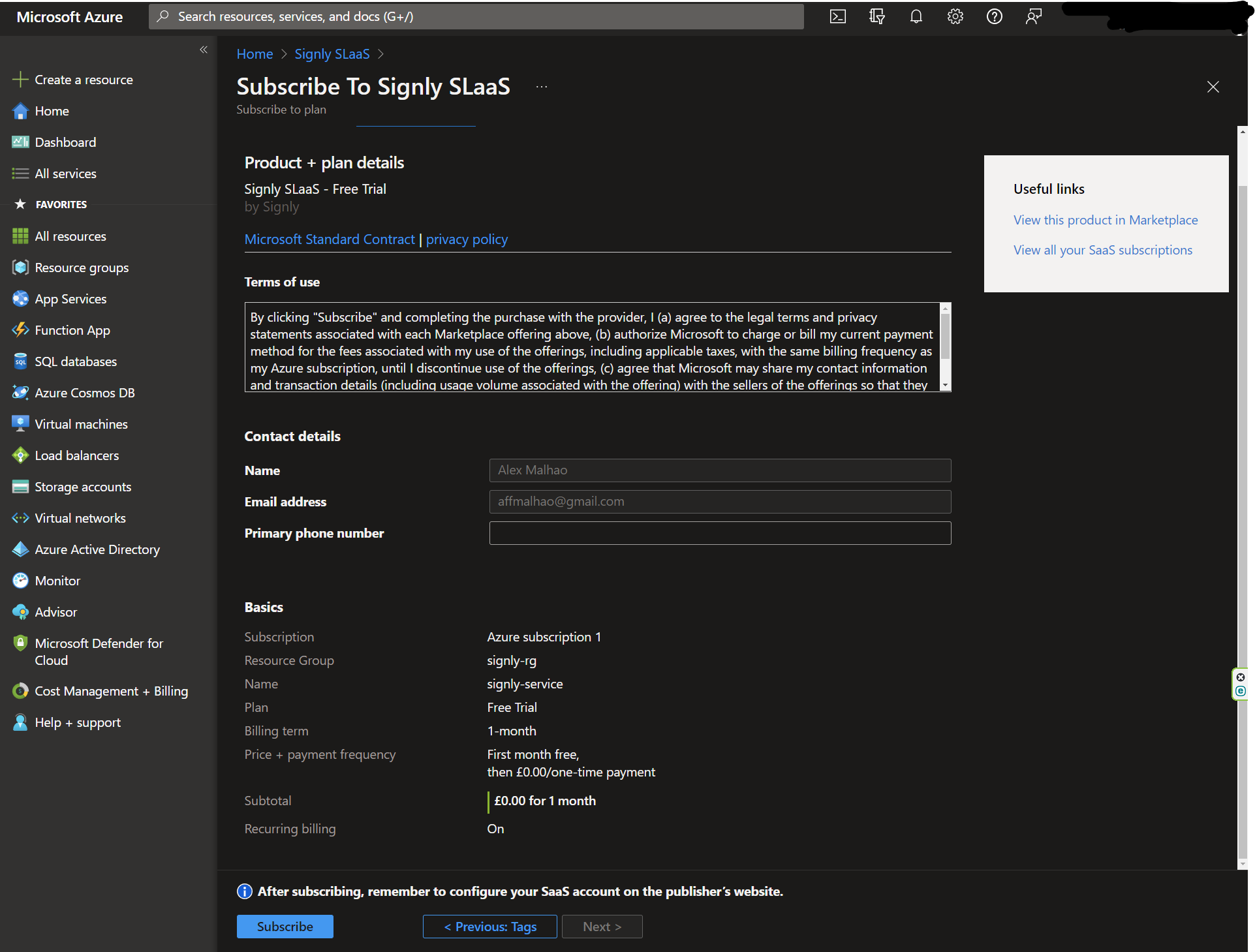Click the Microsoft Azure logo text
Image resolution: width=1255 pixels, height=952 pixels.
pyautogui.click(x=70, y=17)
